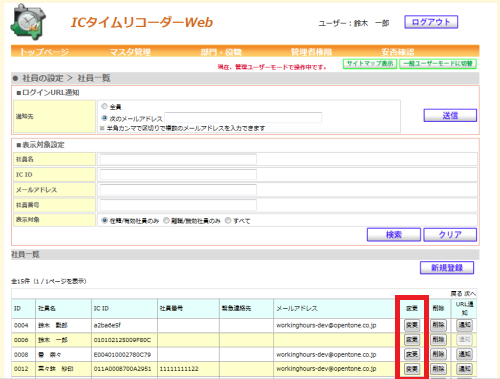Click the IC Time Recorder clock logo
The height and width of the screenshot is (379, 500).
tap(28, 22)
